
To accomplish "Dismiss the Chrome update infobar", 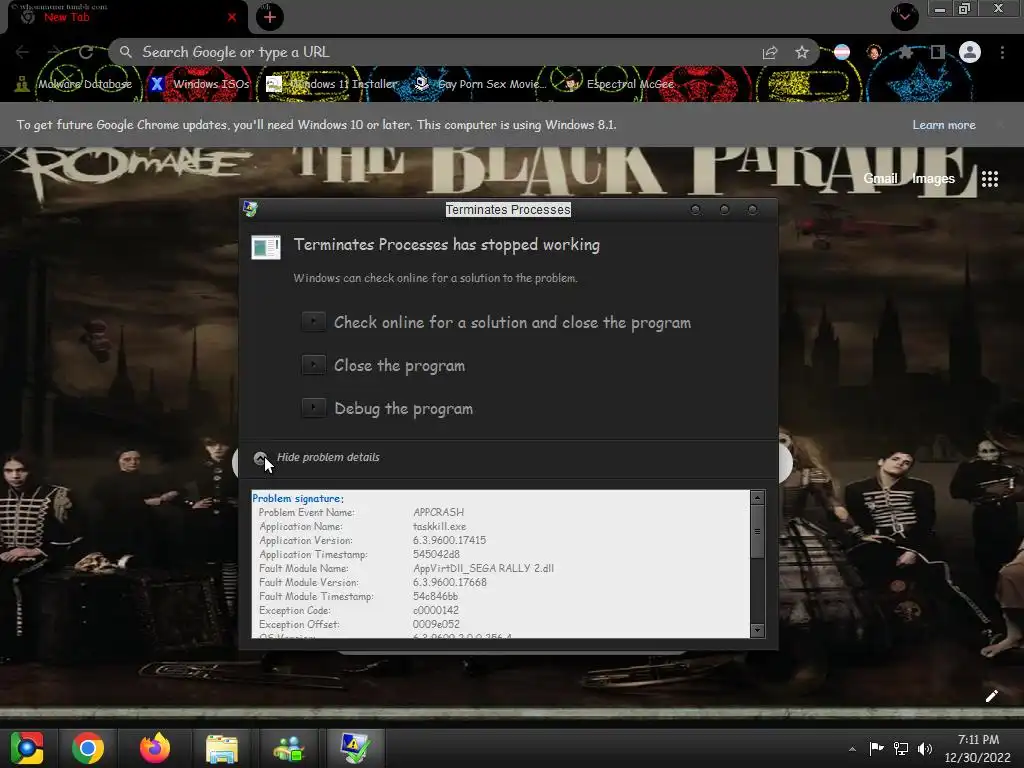I will click(x=1000, y=125).
